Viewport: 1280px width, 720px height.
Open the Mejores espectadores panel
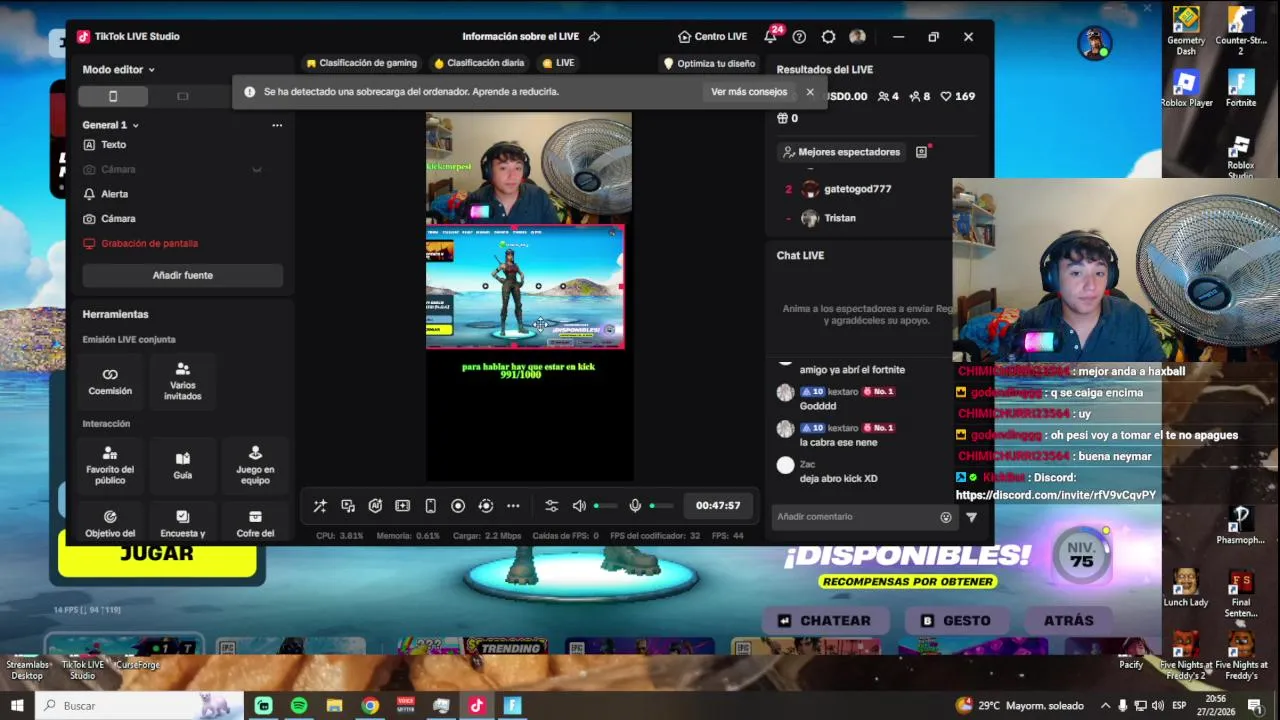coord(841,152)
